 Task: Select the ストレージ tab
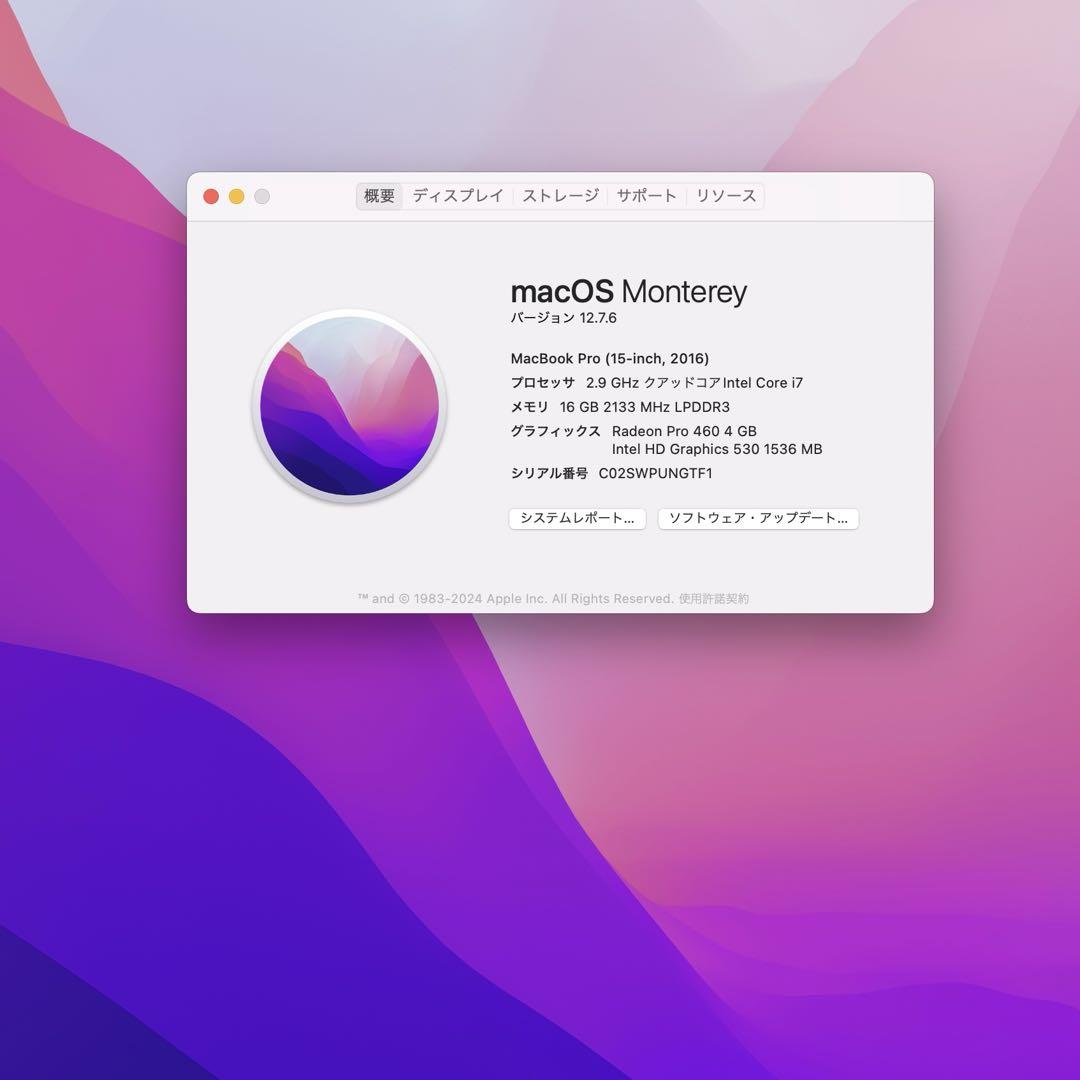click(561, 196)
